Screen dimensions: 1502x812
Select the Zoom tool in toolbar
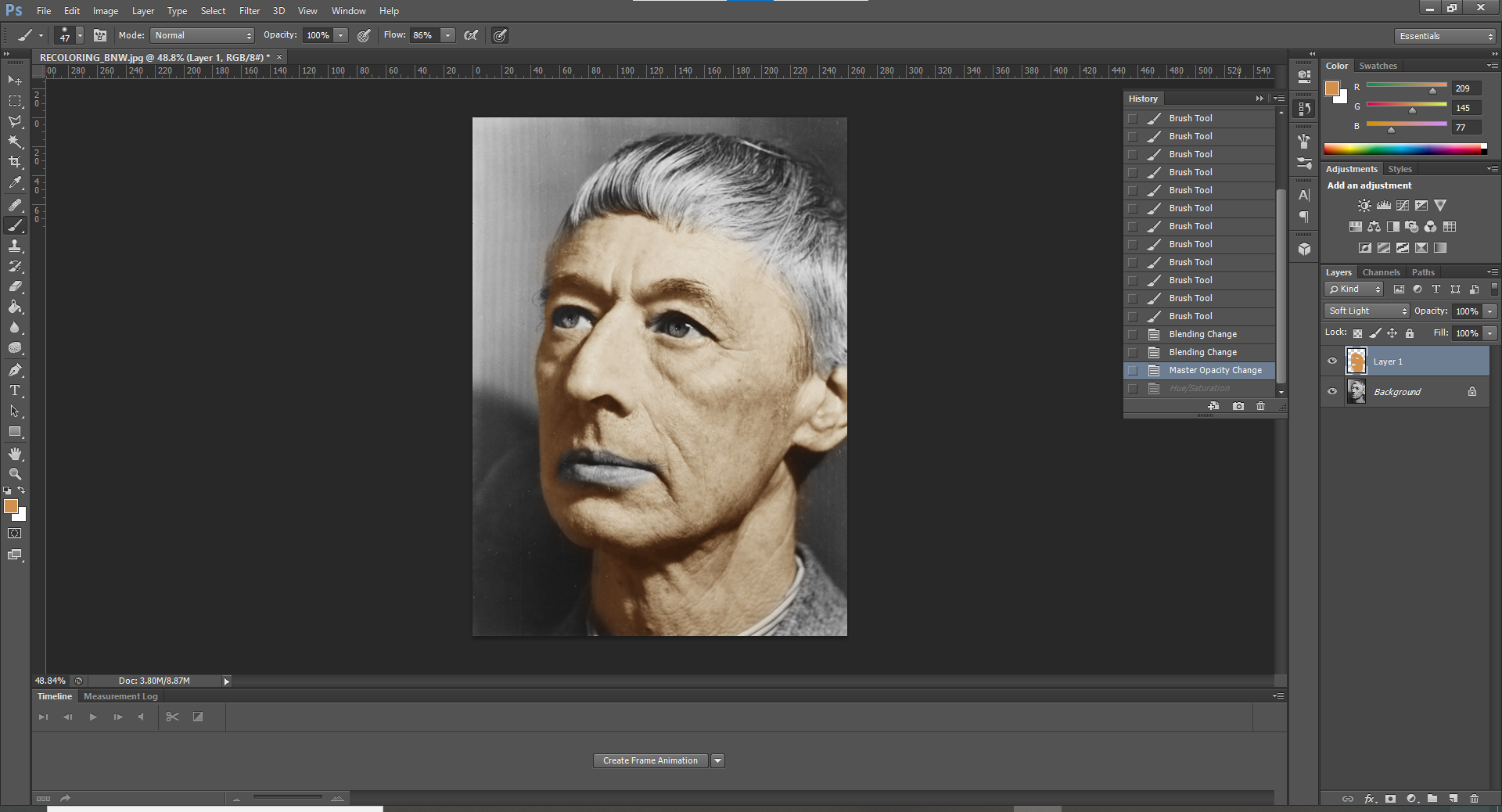pos(15,474)
